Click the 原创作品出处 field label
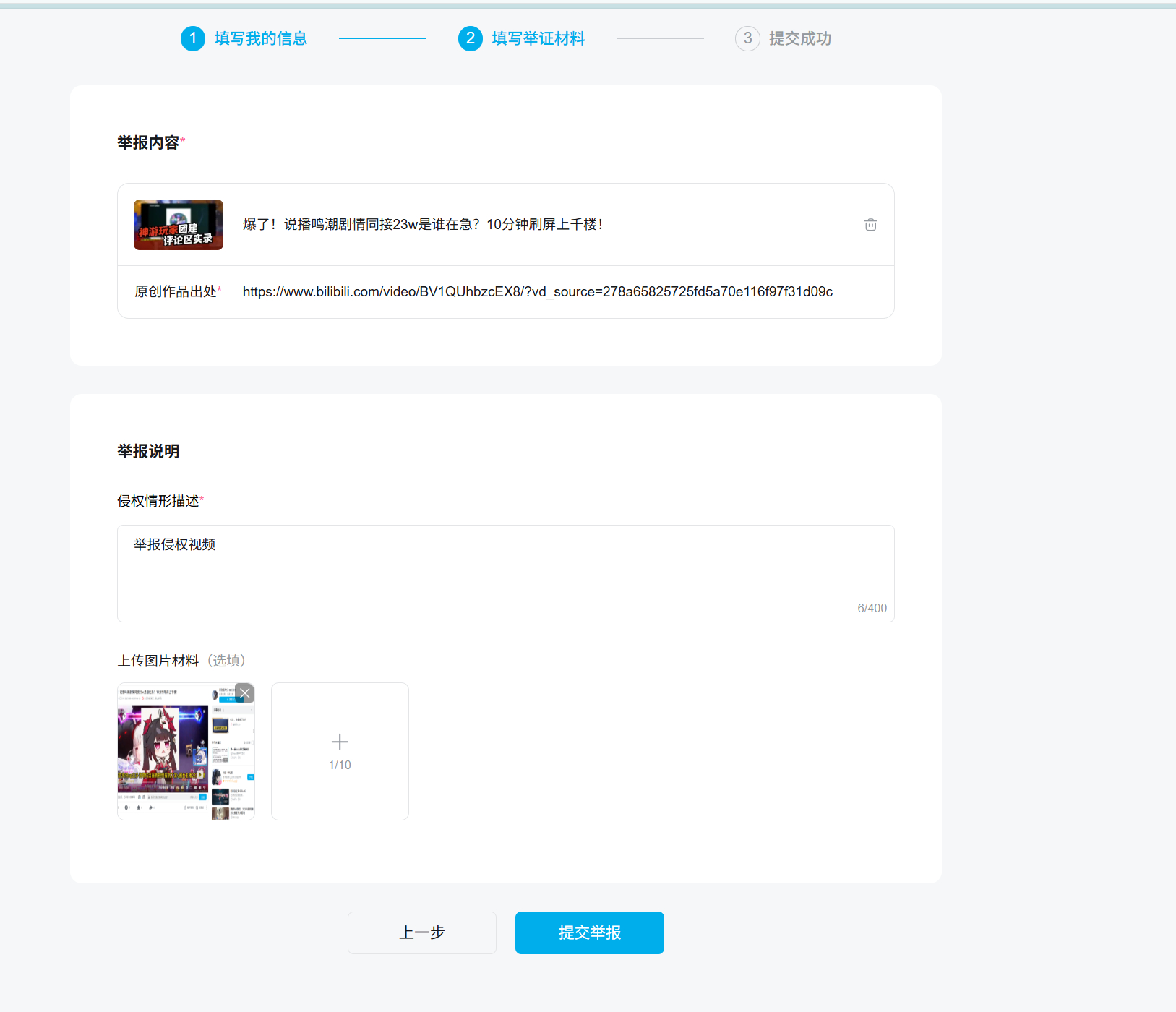Screen dimensions: 1176x1012 coord(176,292)
